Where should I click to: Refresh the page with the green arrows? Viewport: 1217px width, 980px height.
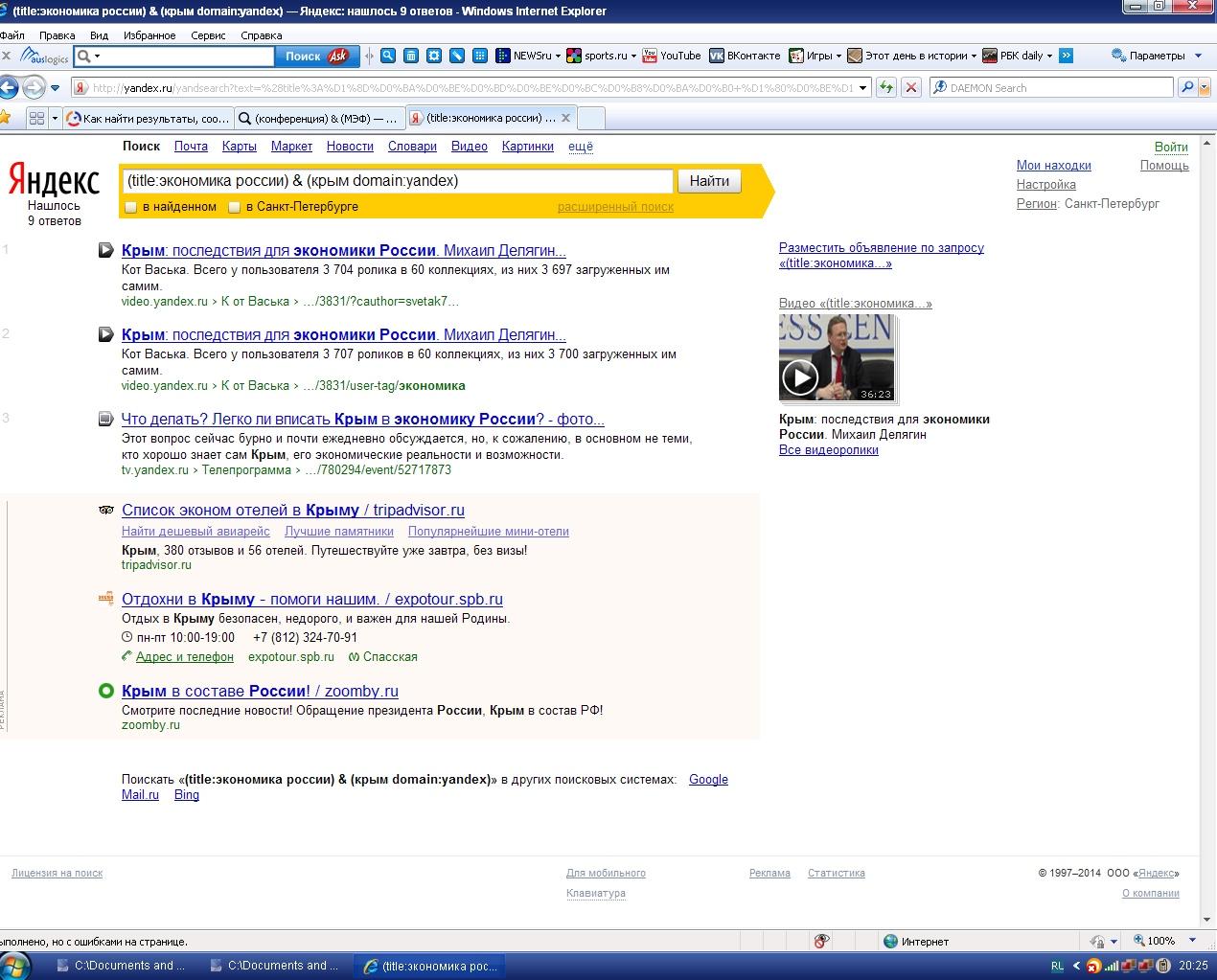[x=886, y=88]
